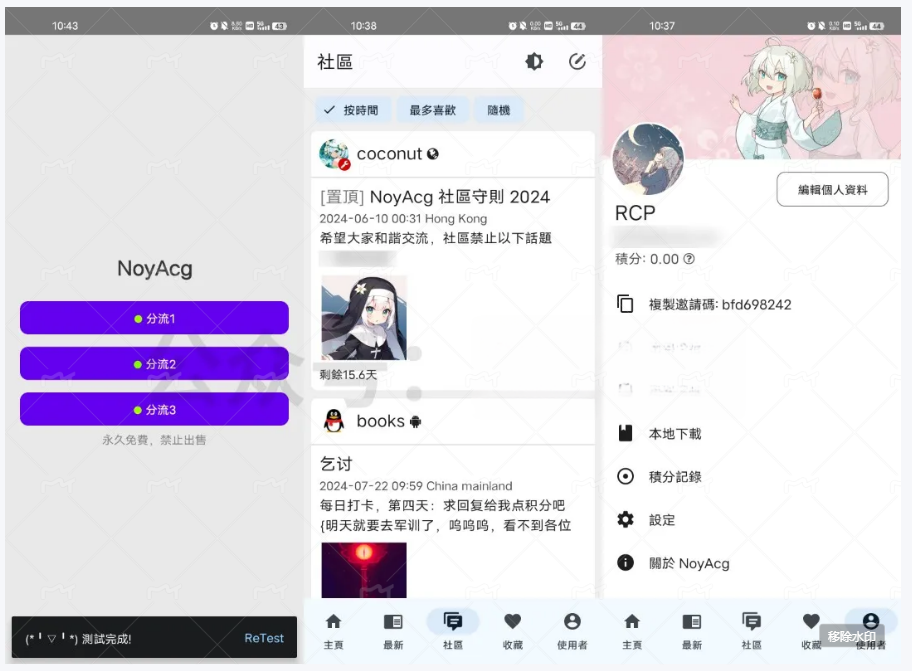Open coconut's user avatar
Screen dimensions: 912x671
pyautogui.click(x=334, y=154)
